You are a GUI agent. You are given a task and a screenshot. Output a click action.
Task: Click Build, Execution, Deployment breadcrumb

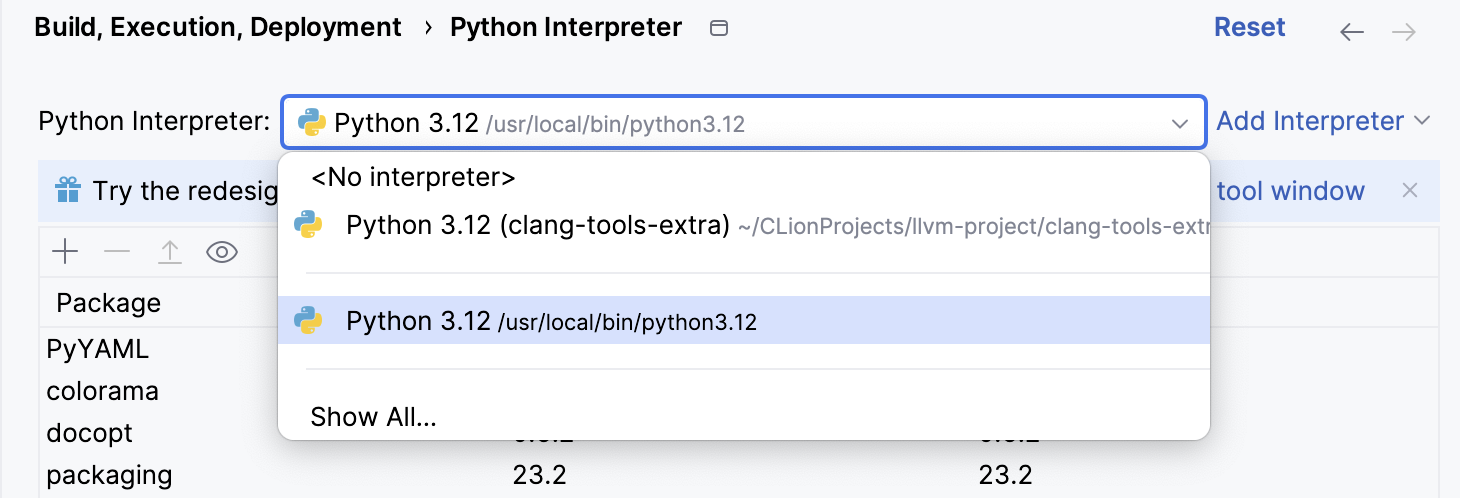pos(218,27)
